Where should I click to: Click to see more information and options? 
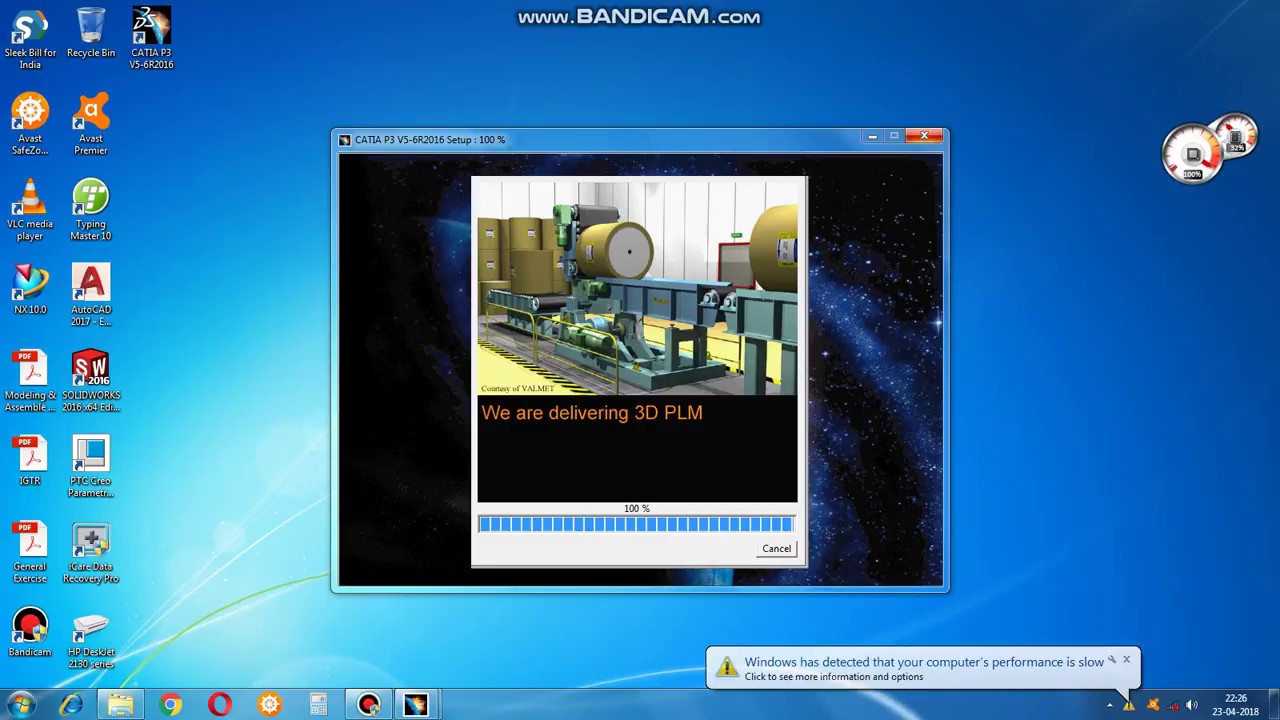(834, 677)
